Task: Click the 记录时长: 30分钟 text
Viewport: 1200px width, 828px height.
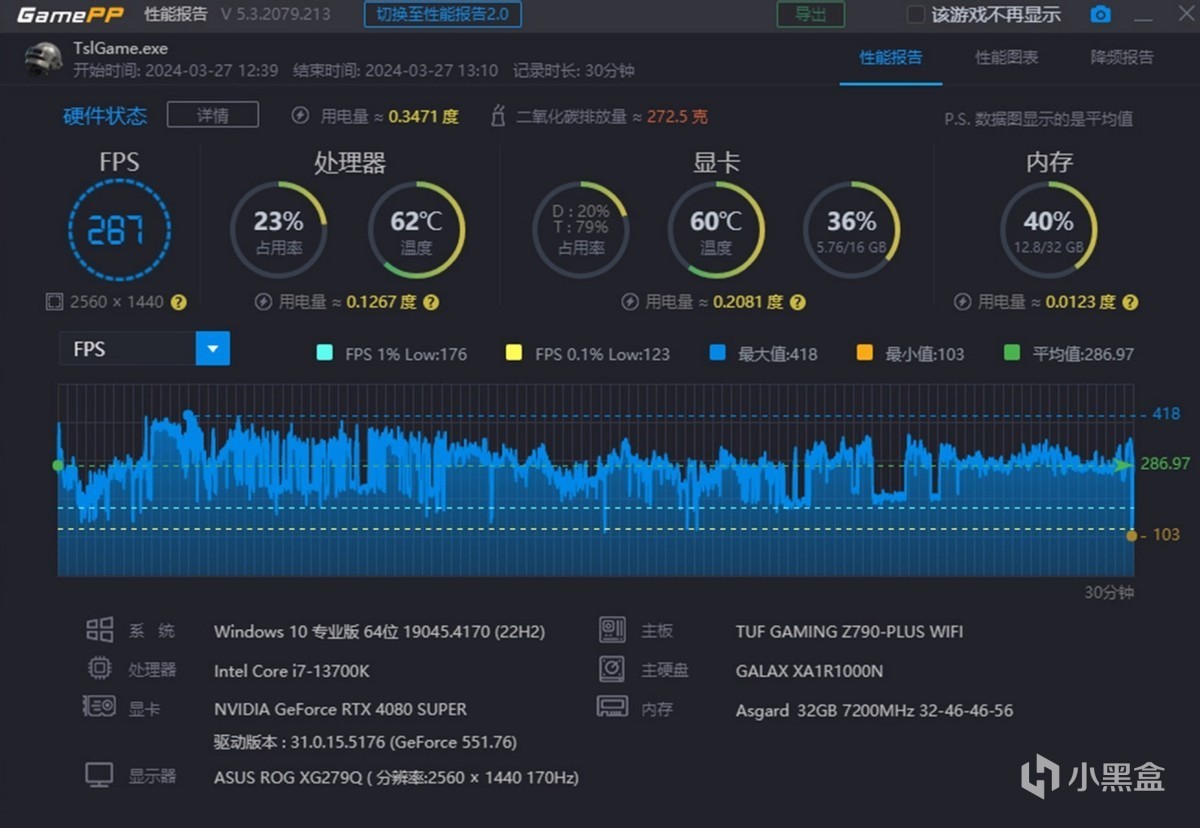Action: pos(574,71)
